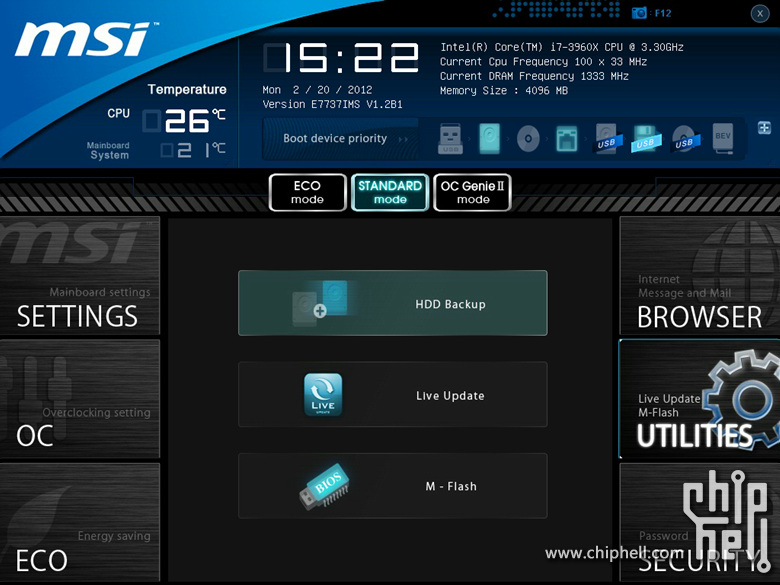Click the 15:22 system clock
The height and width of the screenshot is (585, 780).
point(341,58)
